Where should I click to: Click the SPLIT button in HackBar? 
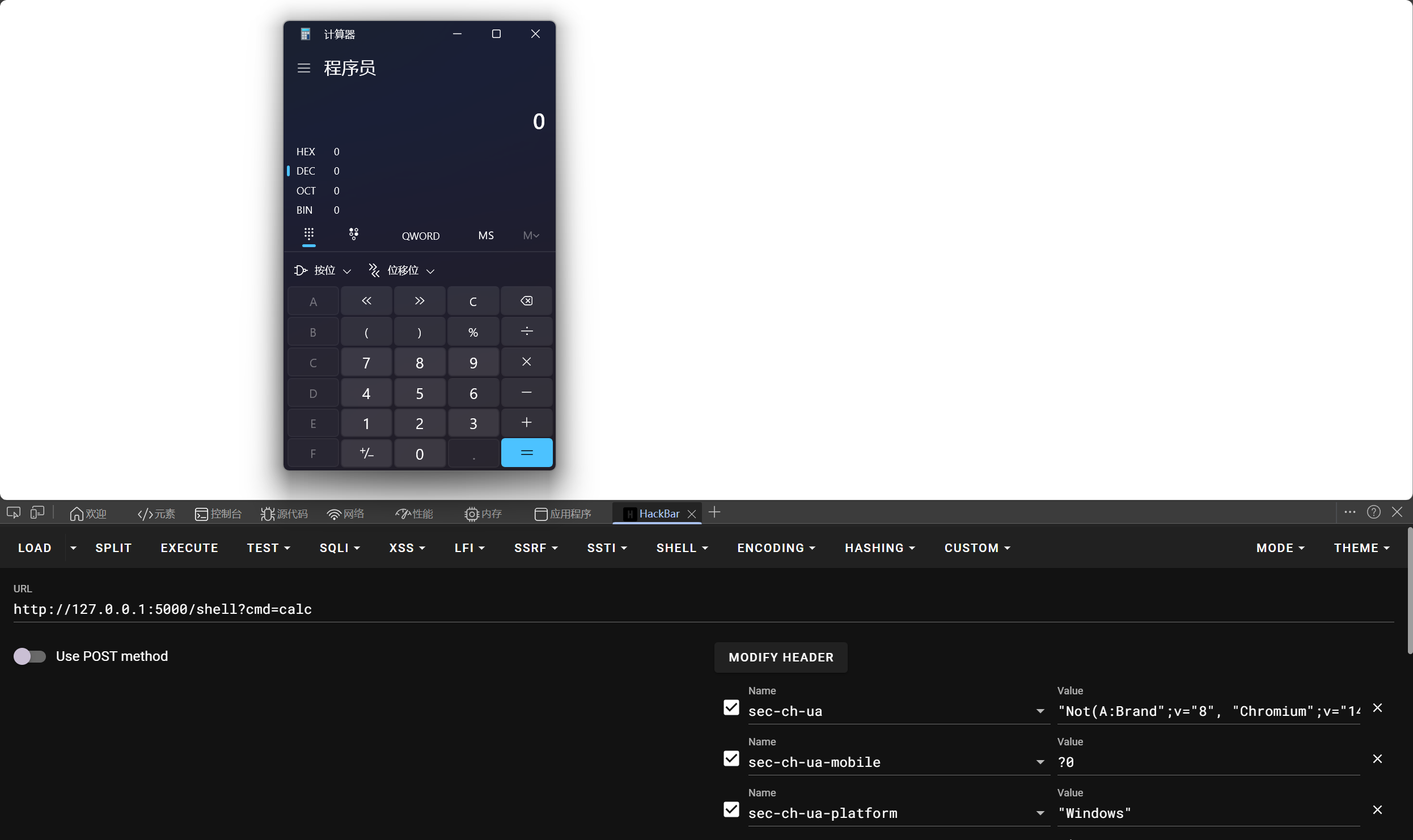[113, 548]
